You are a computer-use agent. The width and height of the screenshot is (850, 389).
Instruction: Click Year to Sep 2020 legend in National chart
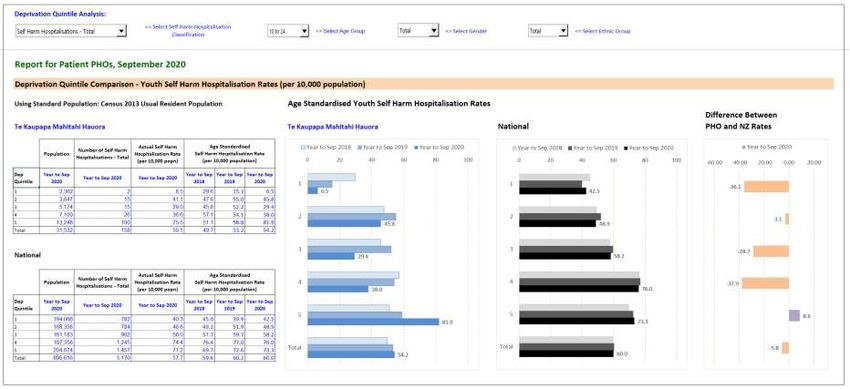coord(649,148)
